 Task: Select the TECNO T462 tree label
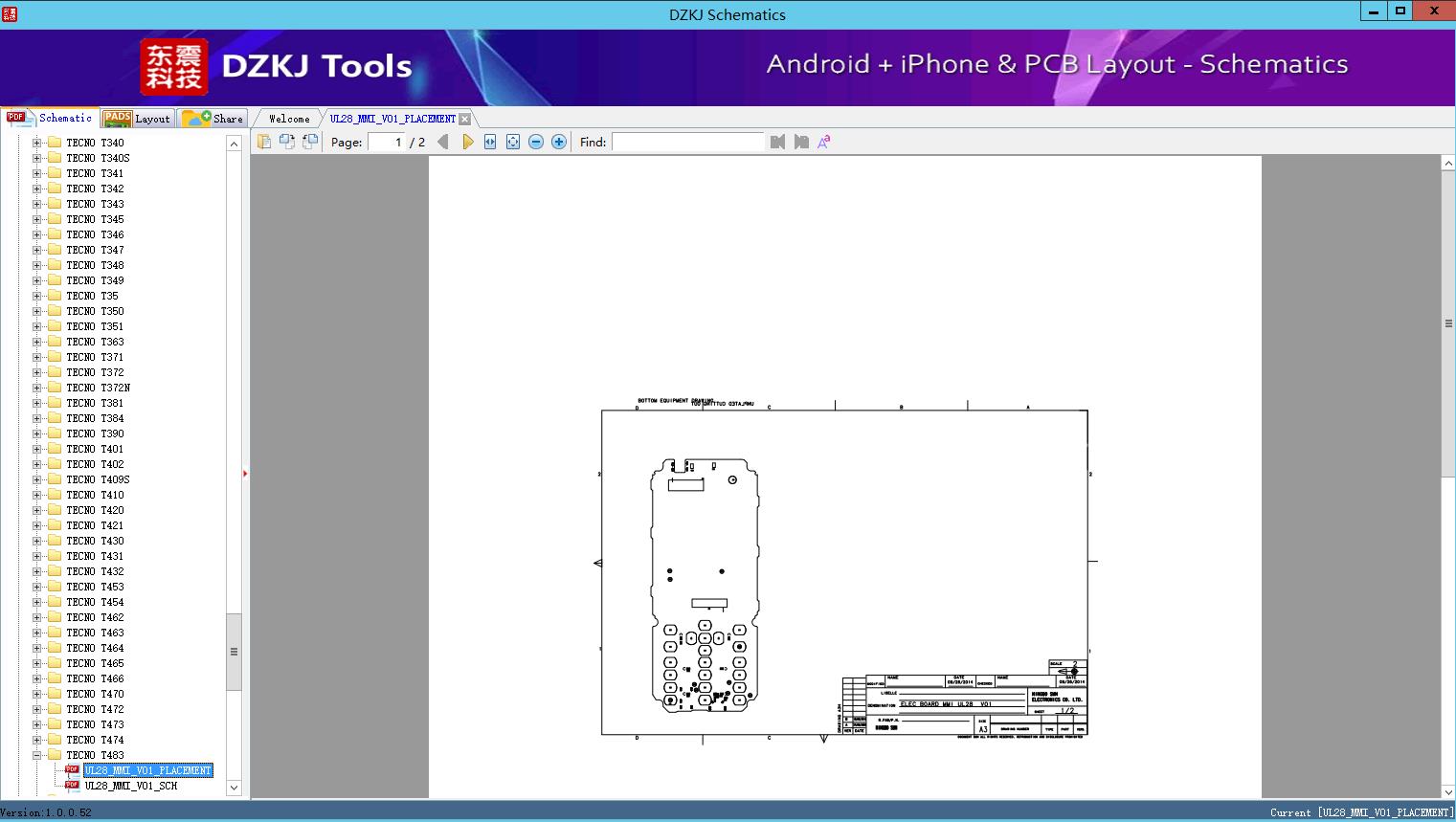pos(95,617)
